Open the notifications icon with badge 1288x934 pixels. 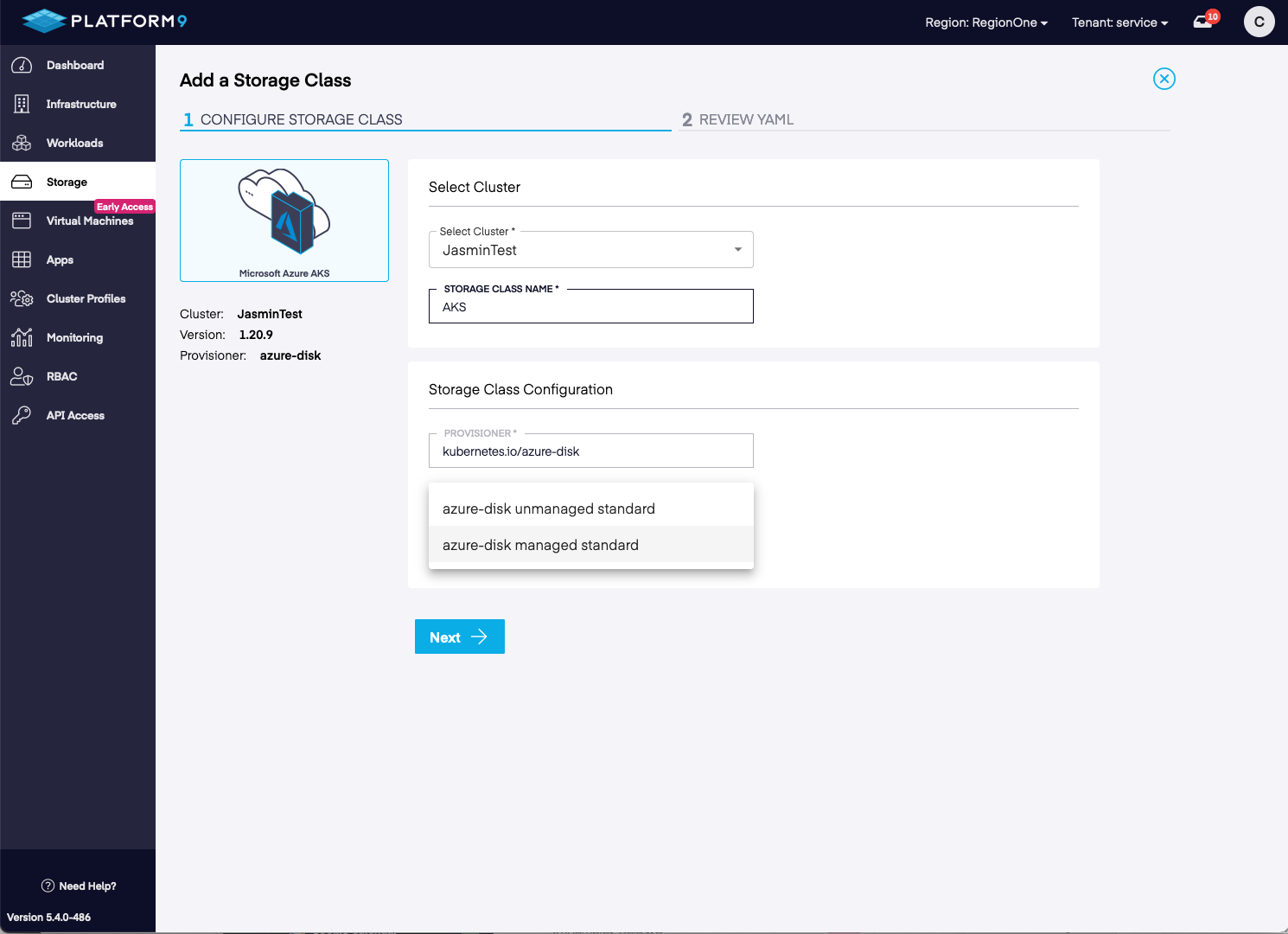tap(1204, 22)
